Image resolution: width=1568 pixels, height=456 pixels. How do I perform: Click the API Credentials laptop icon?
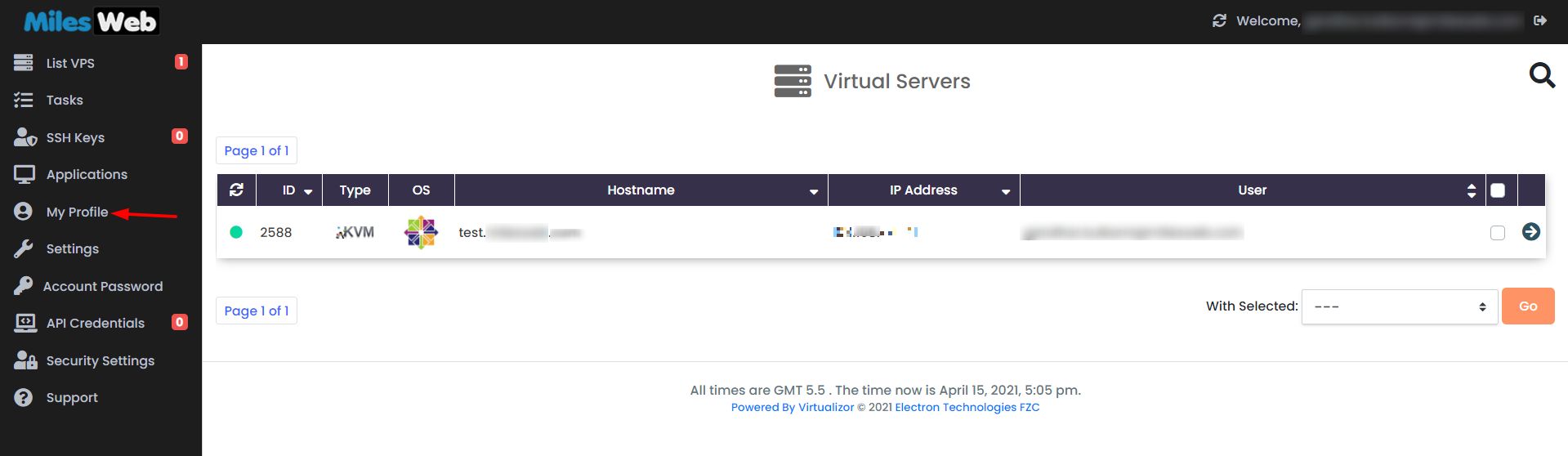[25, 323]
